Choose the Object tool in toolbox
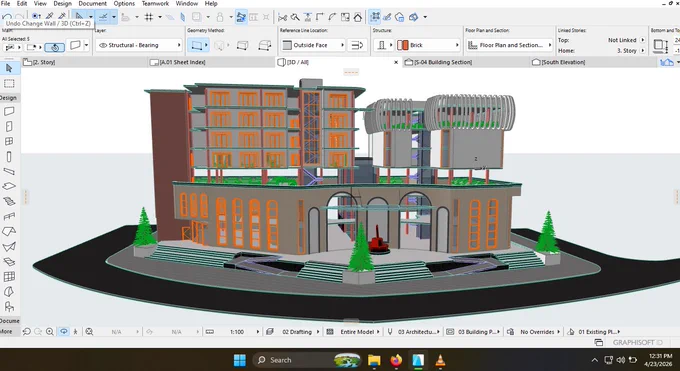This screenshot has height=371, width=680. (9, 307)
